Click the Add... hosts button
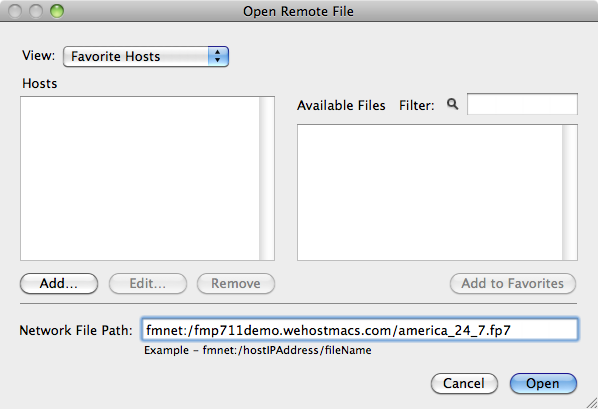Image resolution: width=598 pixels, height=409 pixels. tap(59, 283)
